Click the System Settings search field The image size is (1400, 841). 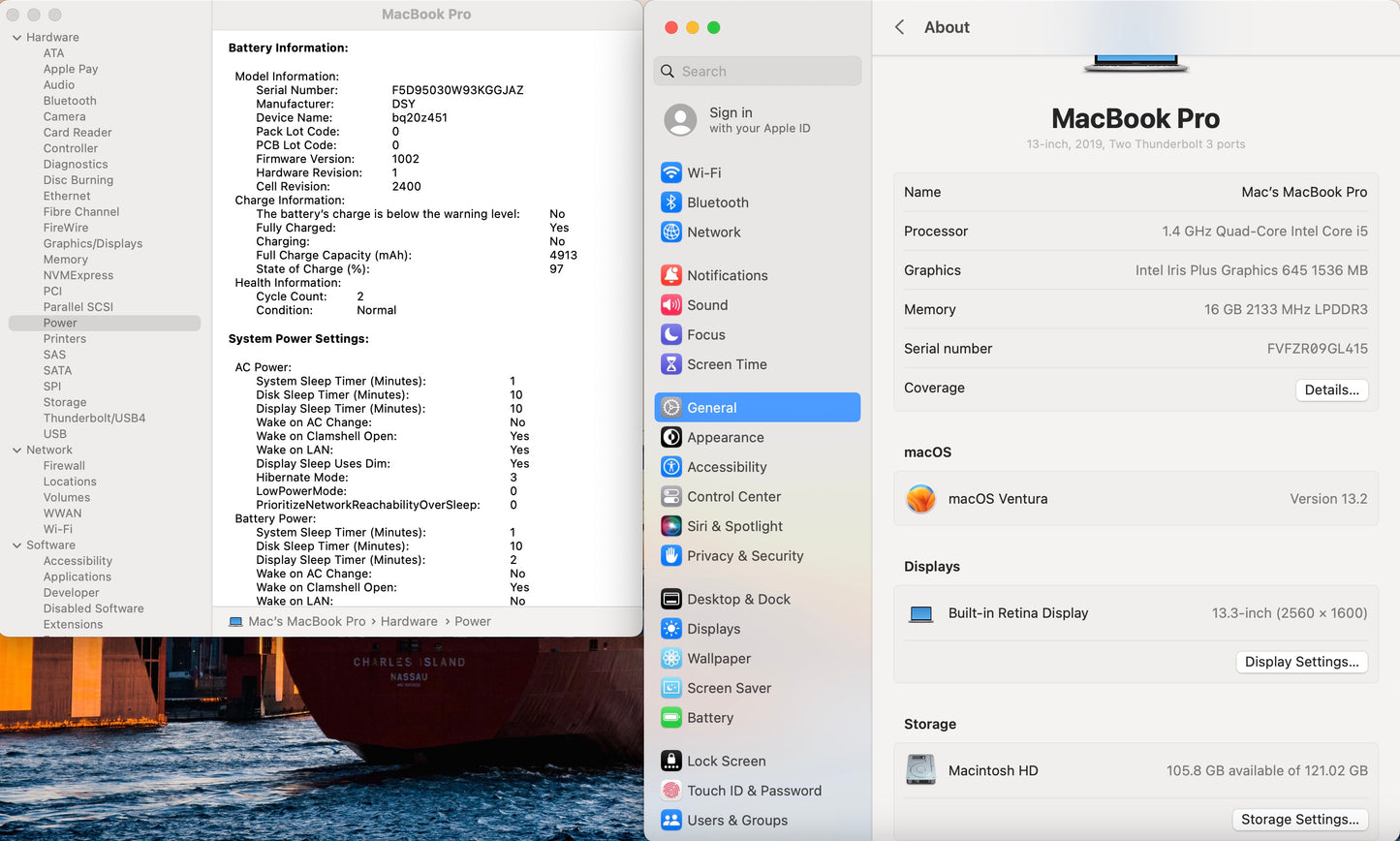point(758,71)
